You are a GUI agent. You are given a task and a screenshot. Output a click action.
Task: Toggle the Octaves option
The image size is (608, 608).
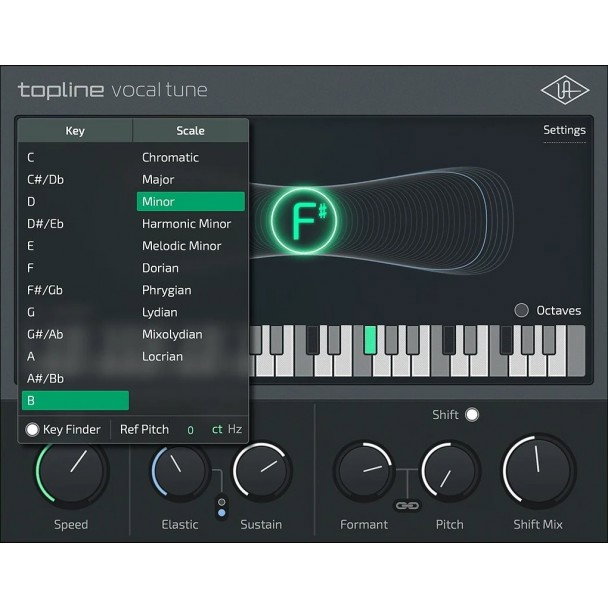coord(522,310)
